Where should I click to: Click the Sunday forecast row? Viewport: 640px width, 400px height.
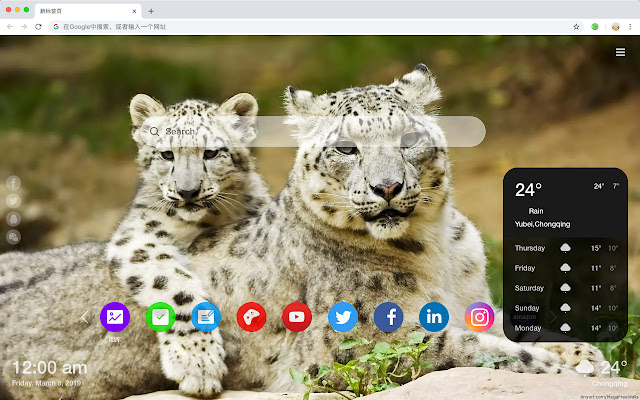pos(565,308)
